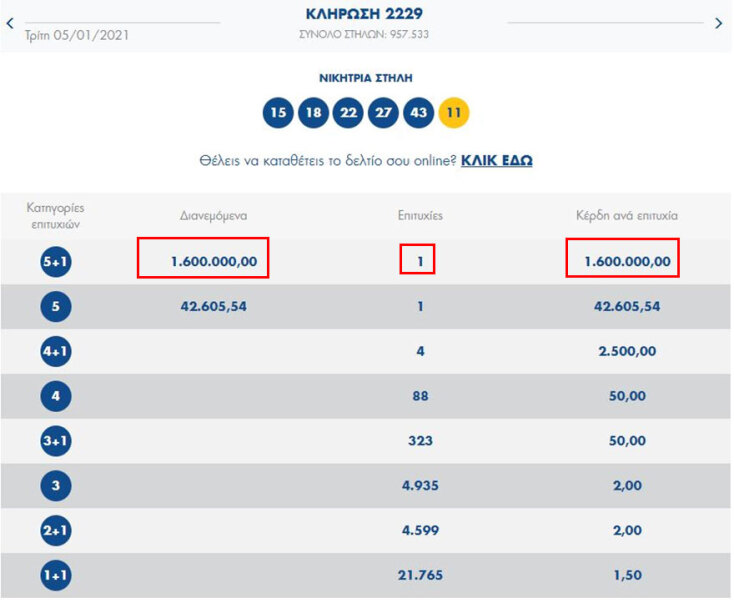Click the yellow Joker ball 11
734x603 pixels.
pos(453,113)
